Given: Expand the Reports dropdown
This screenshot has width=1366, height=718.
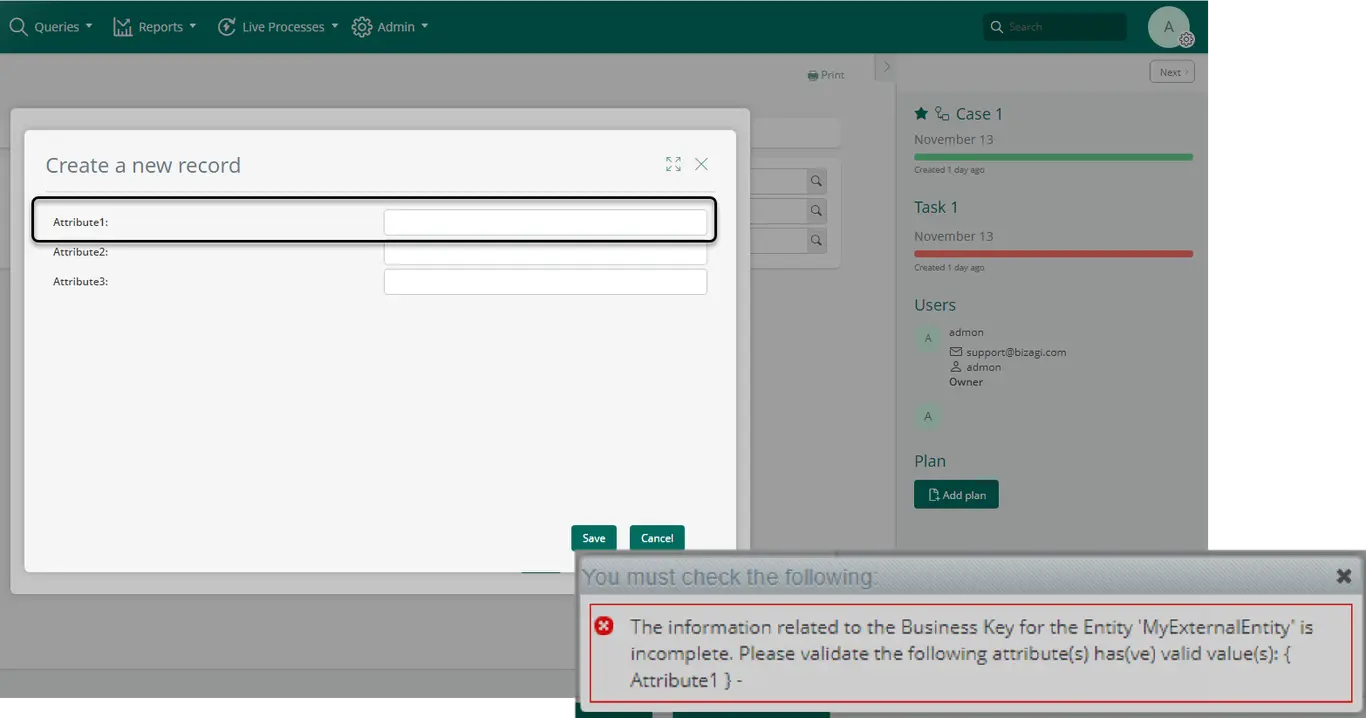Looking at the screenshot, I should 154,27.
